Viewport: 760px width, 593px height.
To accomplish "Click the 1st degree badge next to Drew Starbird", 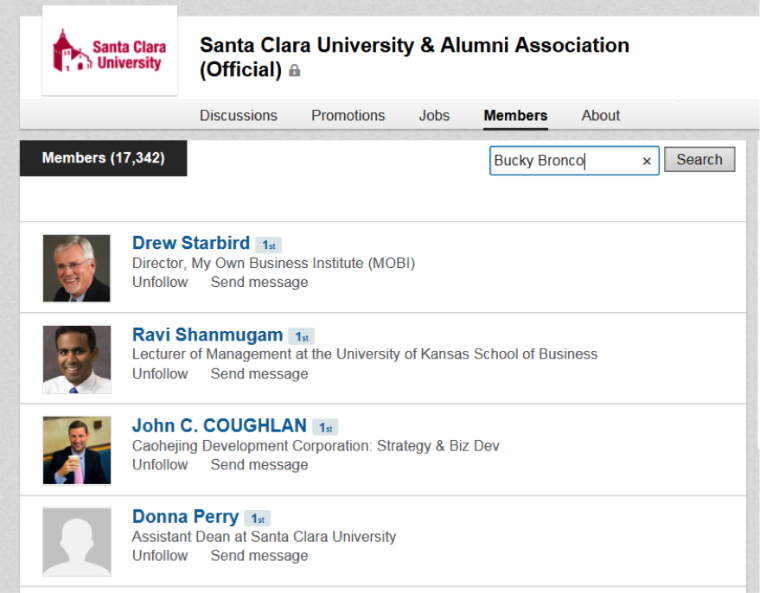I will (x=268, y=245).
